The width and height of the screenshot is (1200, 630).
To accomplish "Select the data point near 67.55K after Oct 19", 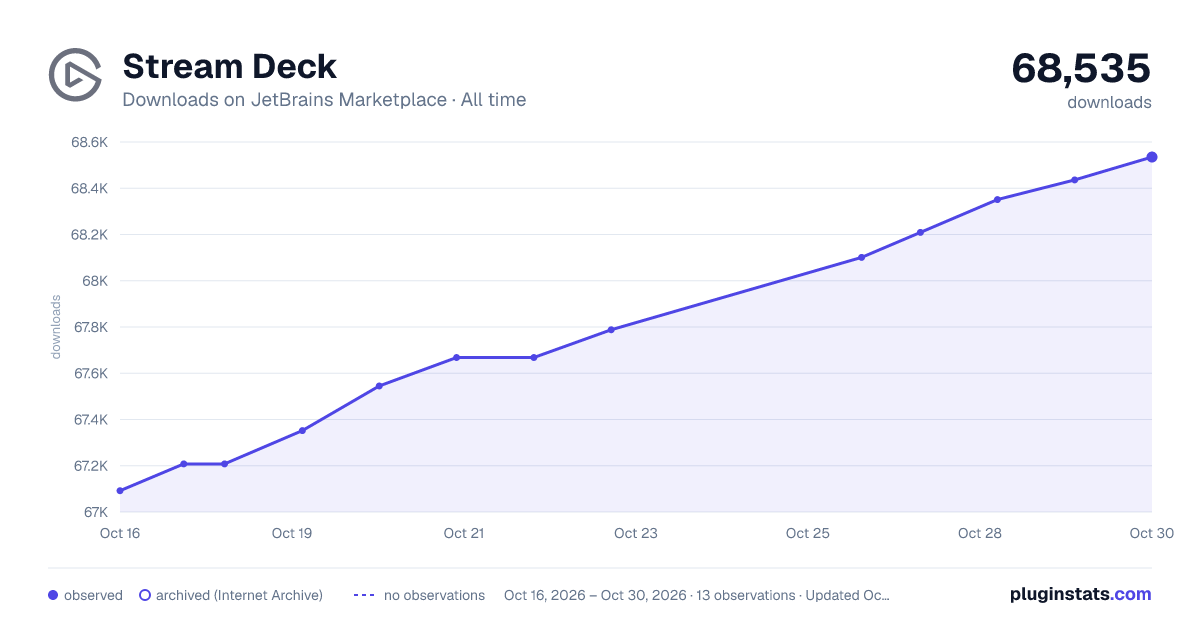I will tap(379, 386).
